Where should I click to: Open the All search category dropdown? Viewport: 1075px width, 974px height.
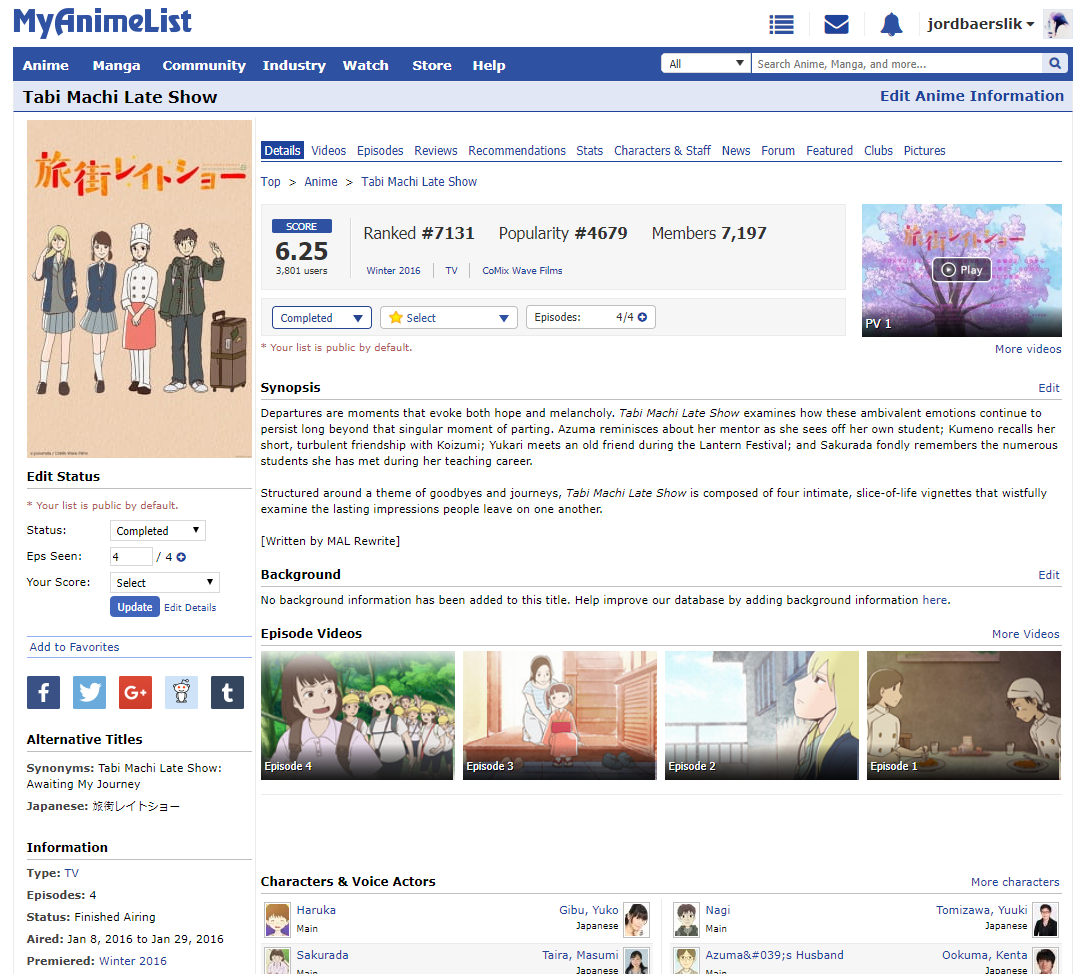(705, 64)
